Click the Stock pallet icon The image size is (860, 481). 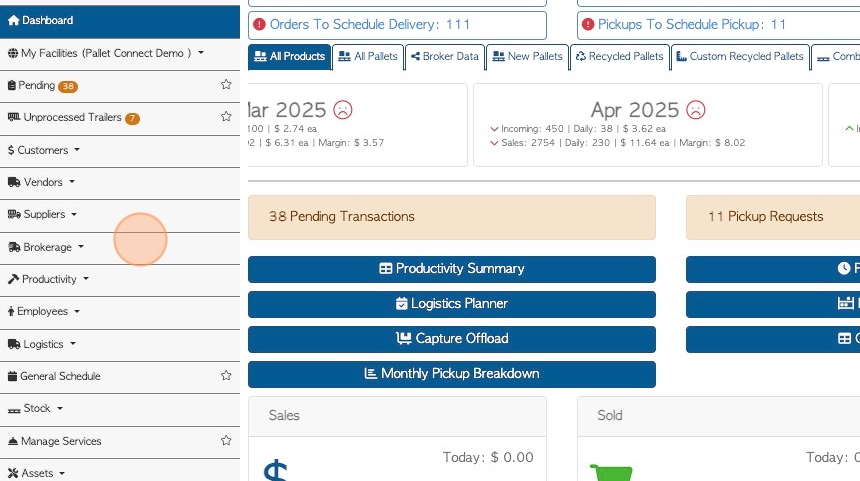pos(14,409)
